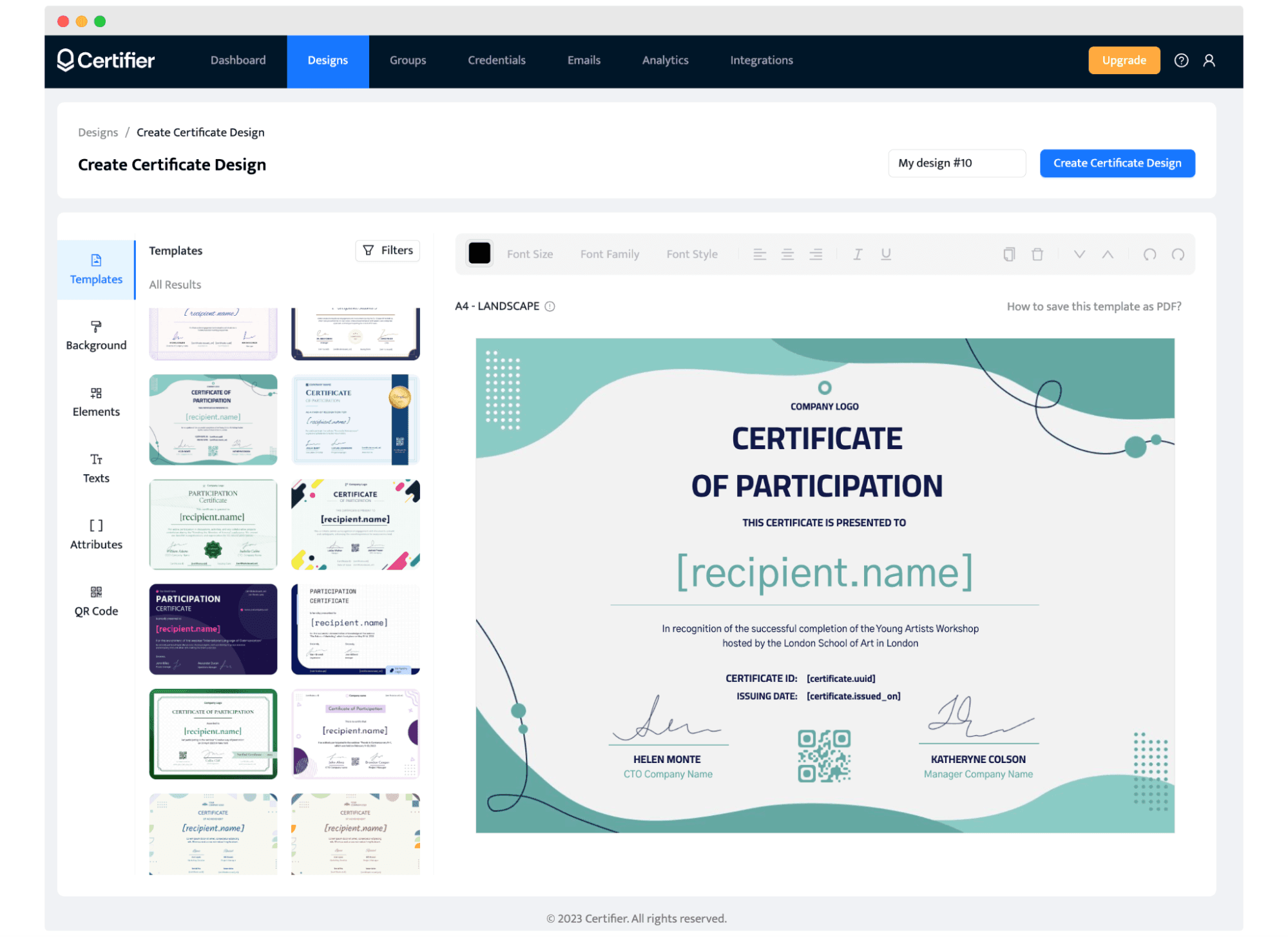Switch to the Texts sidebar panel
1288x937 pixels.
coord(95,468)
